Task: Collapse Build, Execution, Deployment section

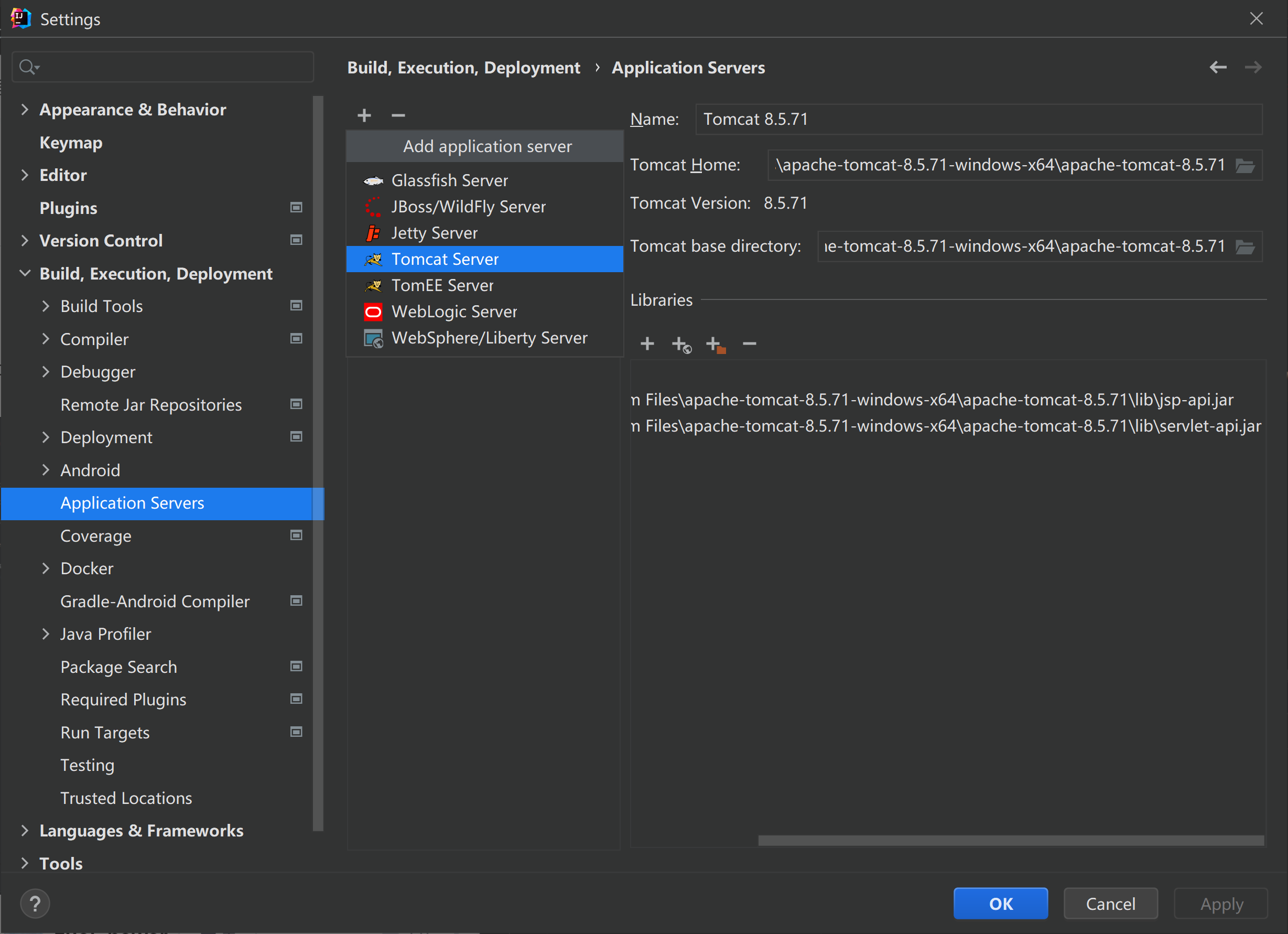Action: (x=25, y=273)
